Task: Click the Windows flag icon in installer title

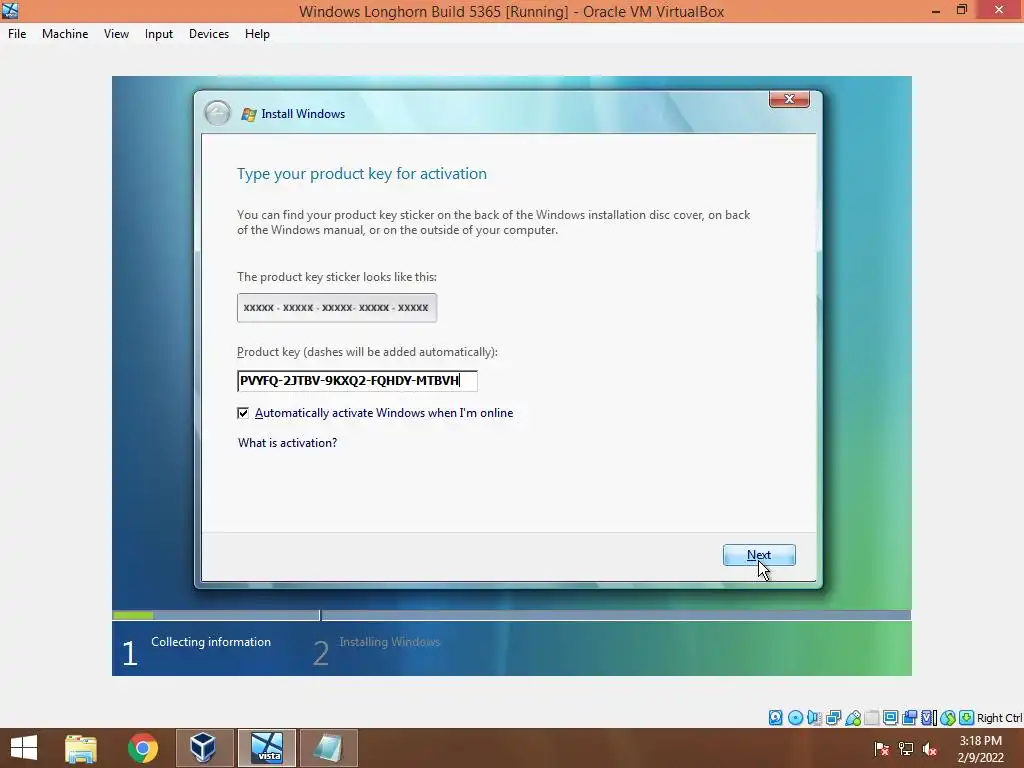Action: coord(249,114)
